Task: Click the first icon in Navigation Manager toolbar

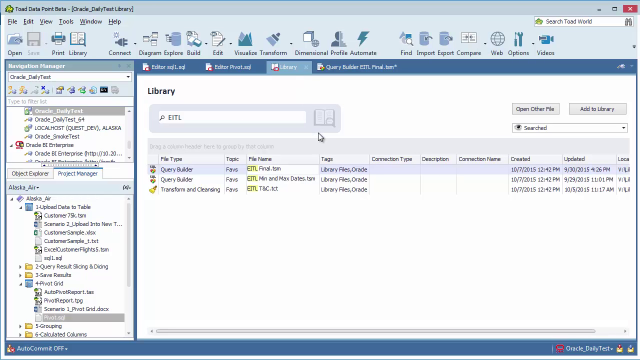Action: 12,90
